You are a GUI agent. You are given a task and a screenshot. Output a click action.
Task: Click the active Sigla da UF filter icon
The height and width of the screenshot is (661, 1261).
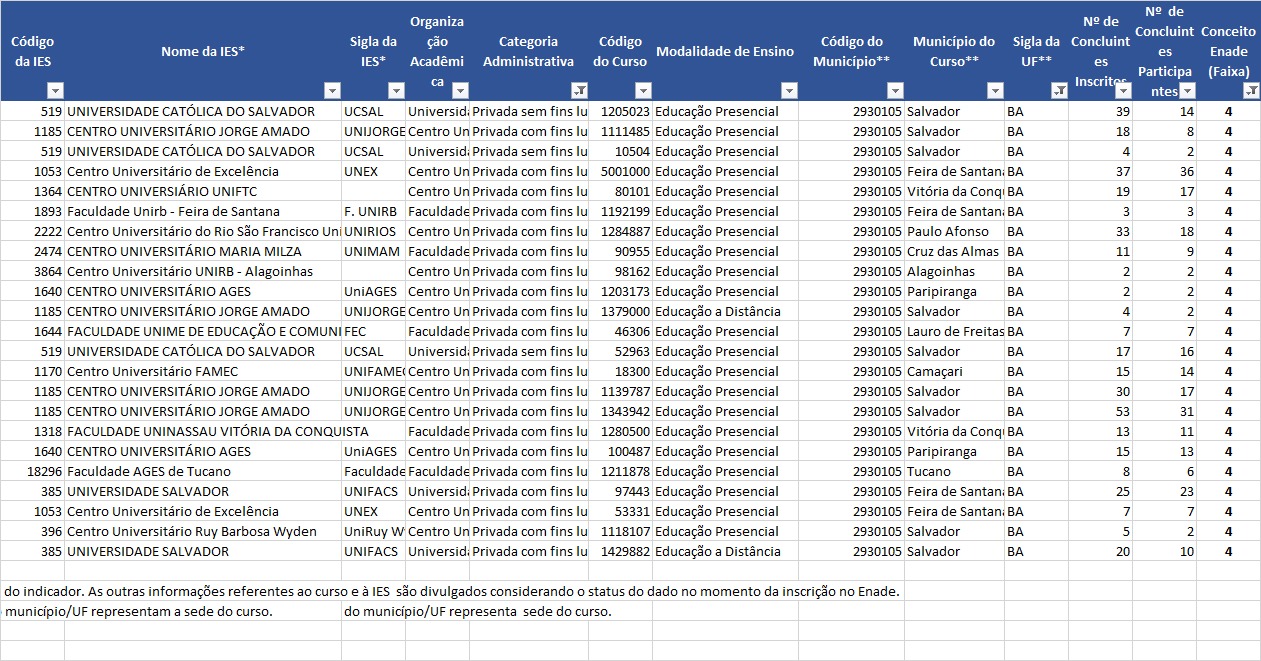(x=1058, y=91)
